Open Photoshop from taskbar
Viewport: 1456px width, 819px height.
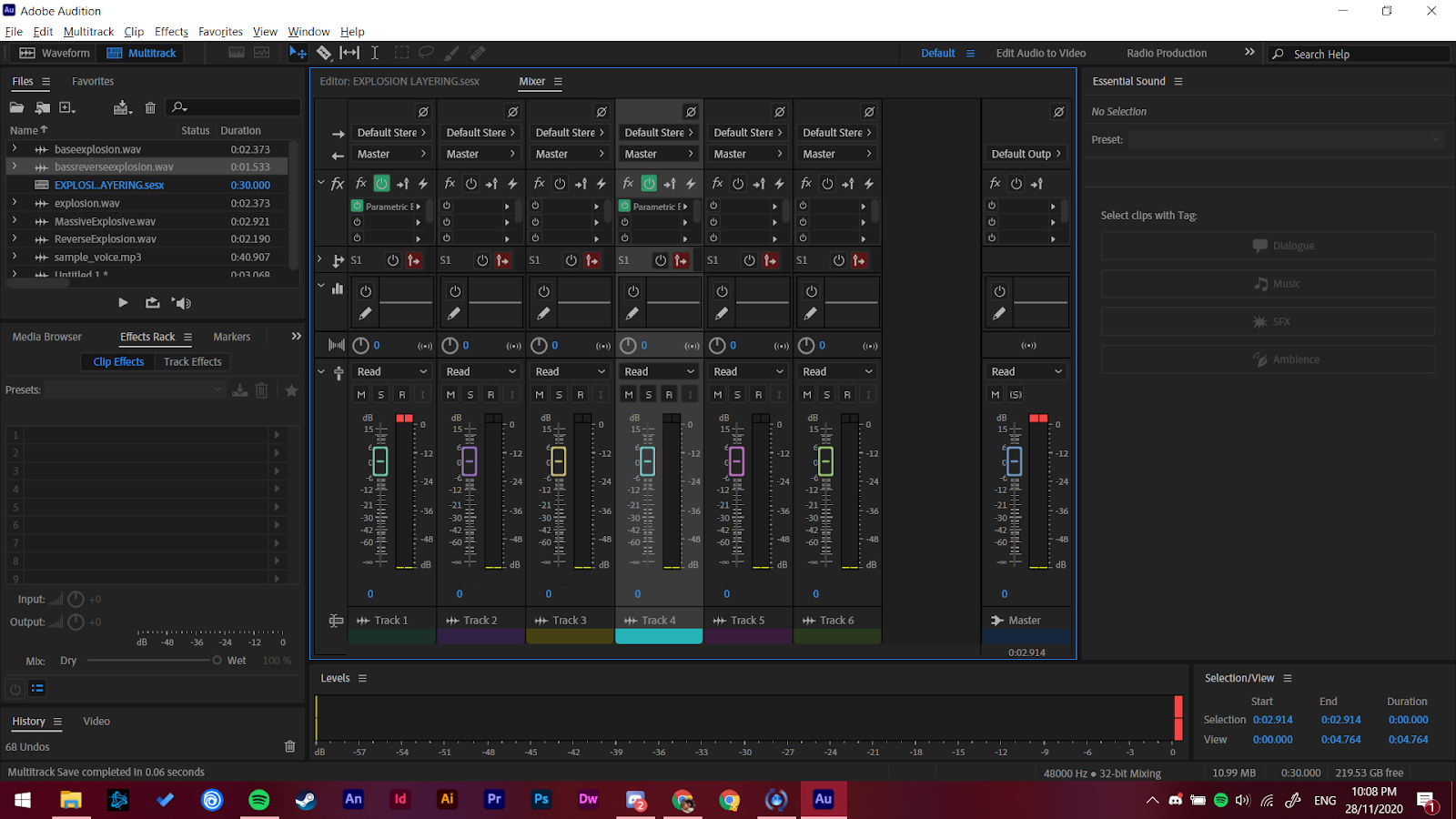[x=541, y=800]
